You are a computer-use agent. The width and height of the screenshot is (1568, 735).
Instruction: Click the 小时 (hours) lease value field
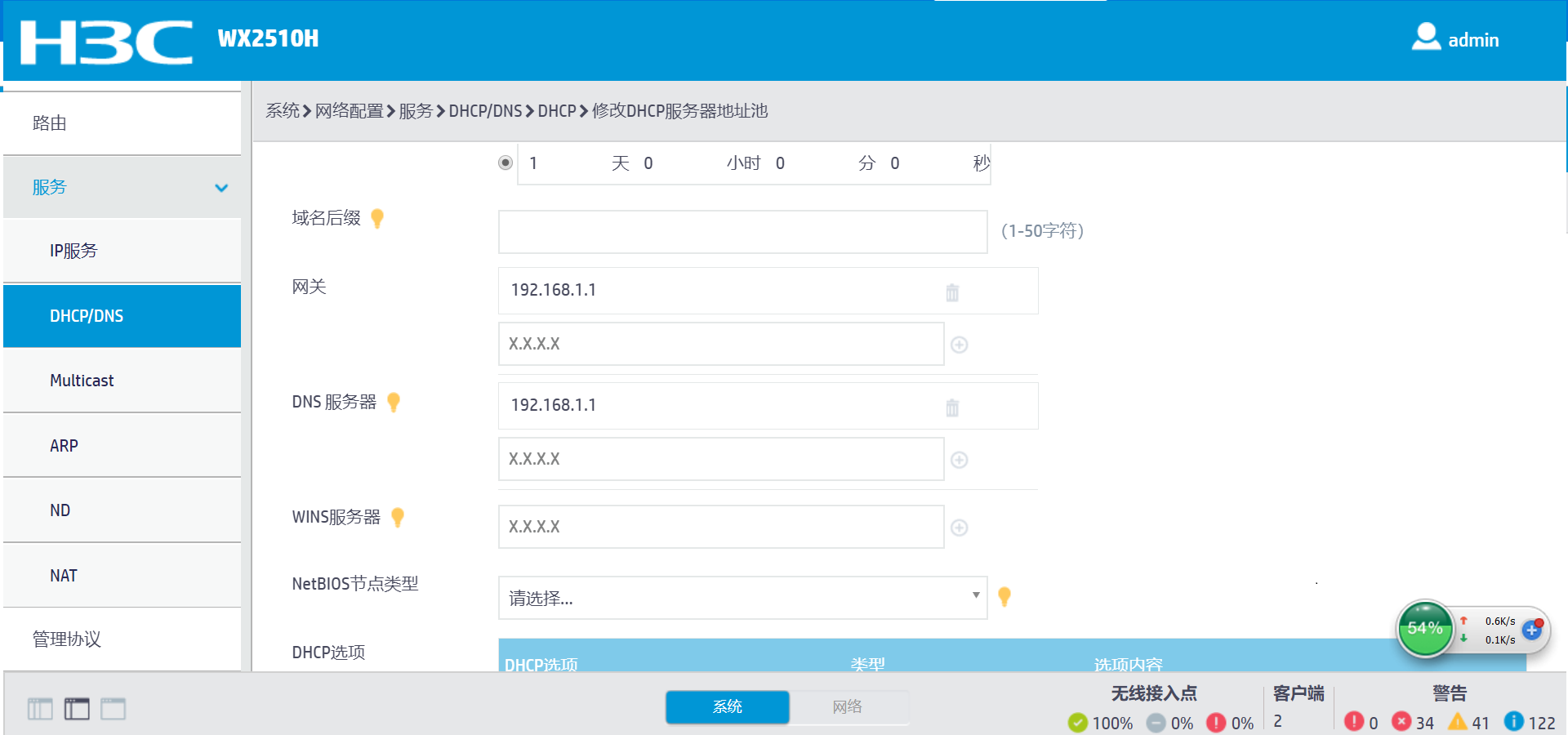[681, 163]
